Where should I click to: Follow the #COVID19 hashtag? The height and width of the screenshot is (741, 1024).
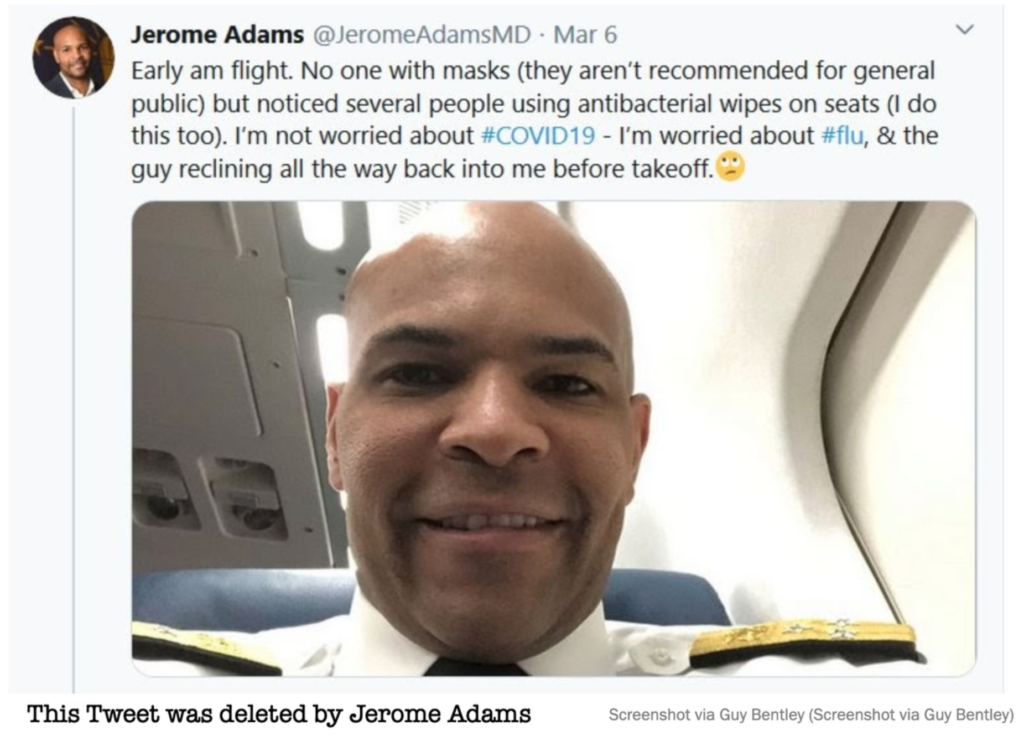click(537, 136)
